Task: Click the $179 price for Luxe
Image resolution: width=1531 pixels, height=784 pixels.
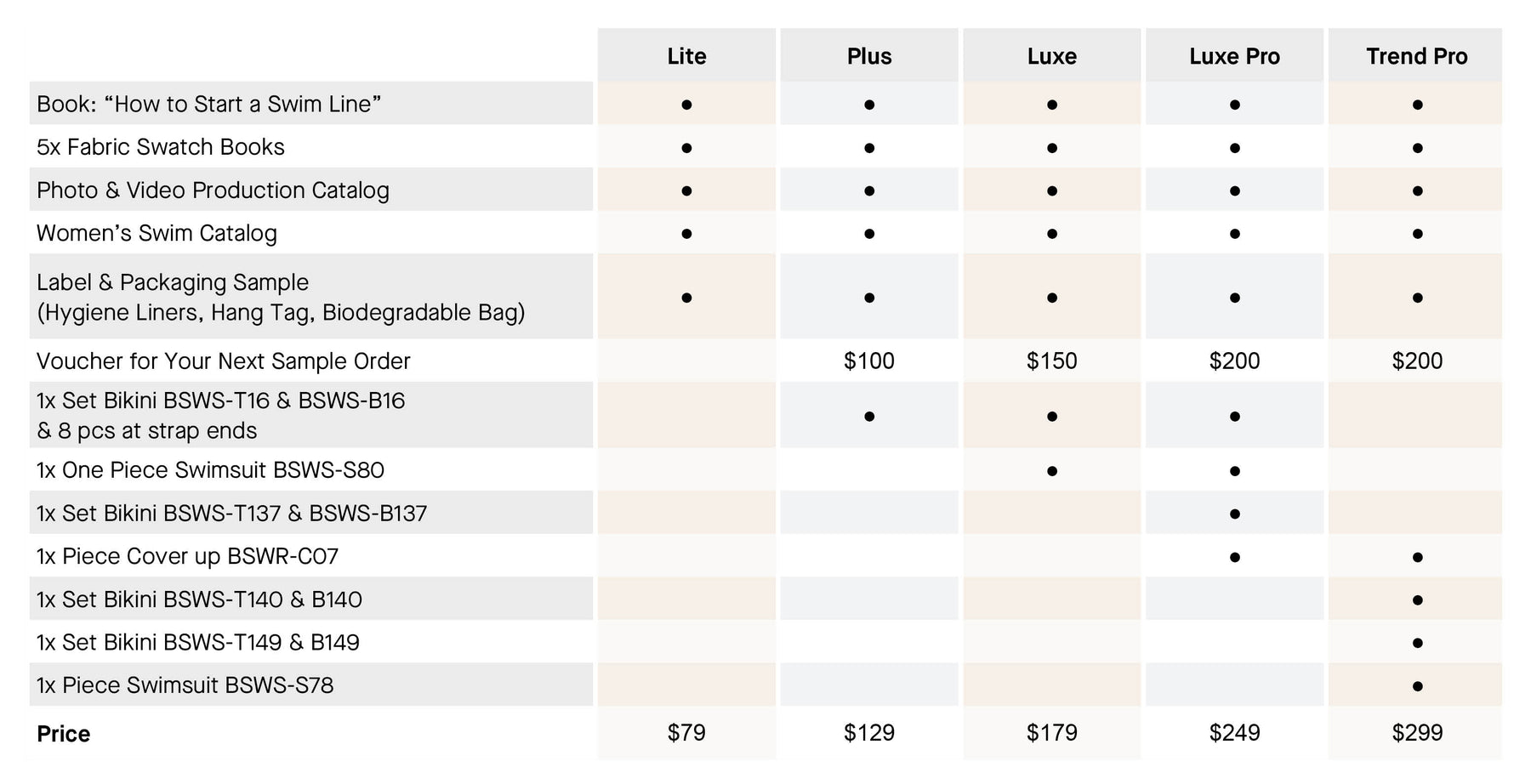Action: click(1052, 733)
